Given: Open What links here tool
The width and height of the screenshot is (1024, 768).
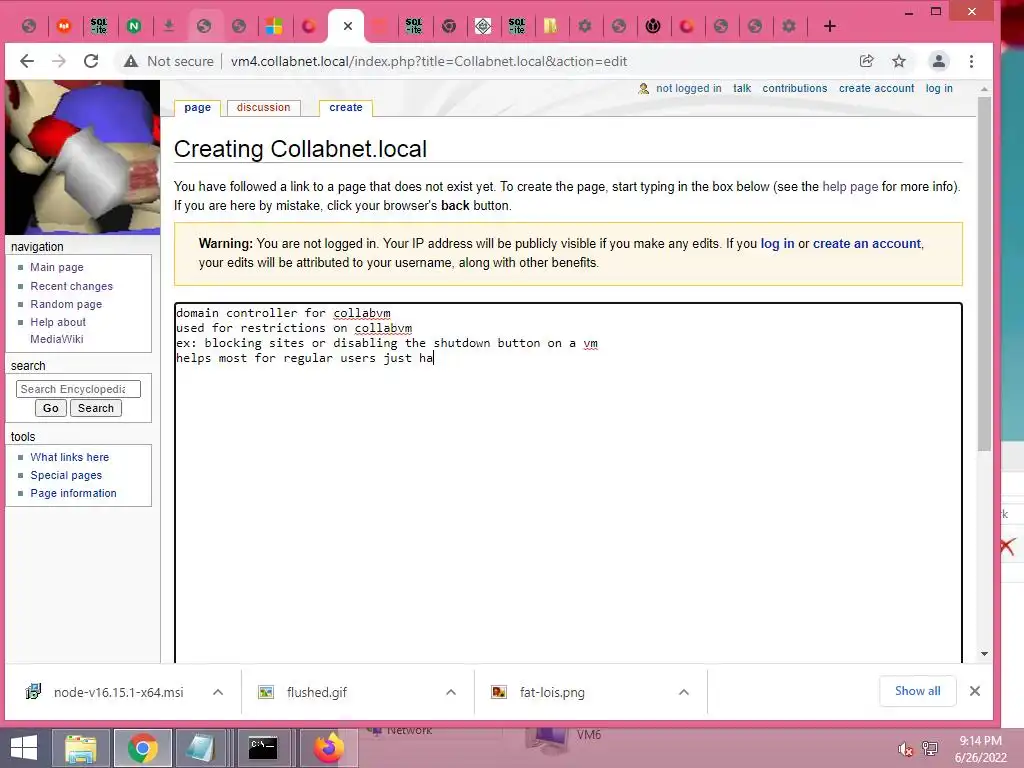Looking at the screenshot, I should click(x=69, y=457).
